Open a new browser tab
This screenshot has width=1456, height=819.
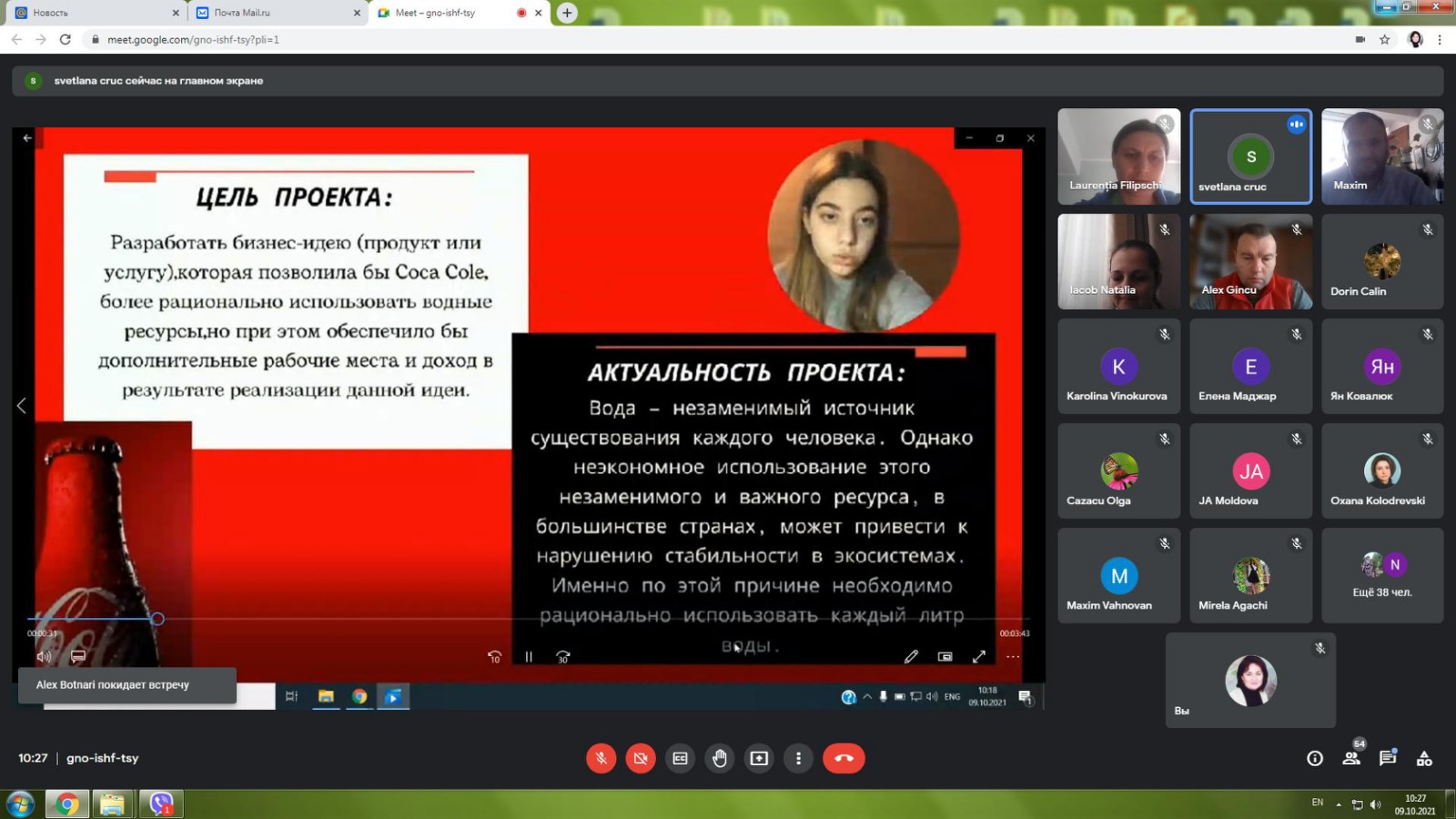pos(567,13)
